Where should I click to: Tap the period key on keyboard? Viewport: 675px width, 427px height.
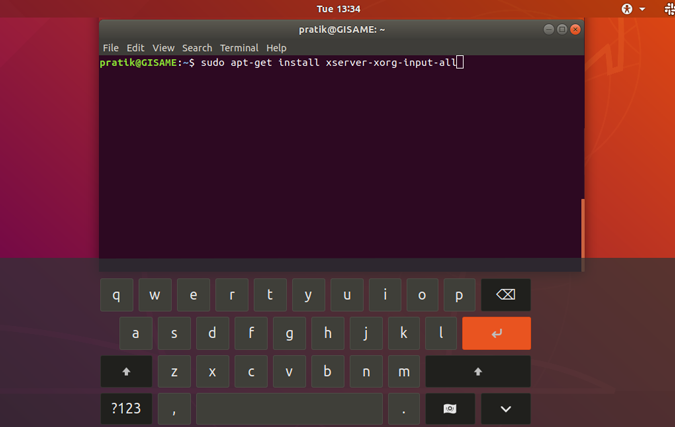(x=403, y=408)
